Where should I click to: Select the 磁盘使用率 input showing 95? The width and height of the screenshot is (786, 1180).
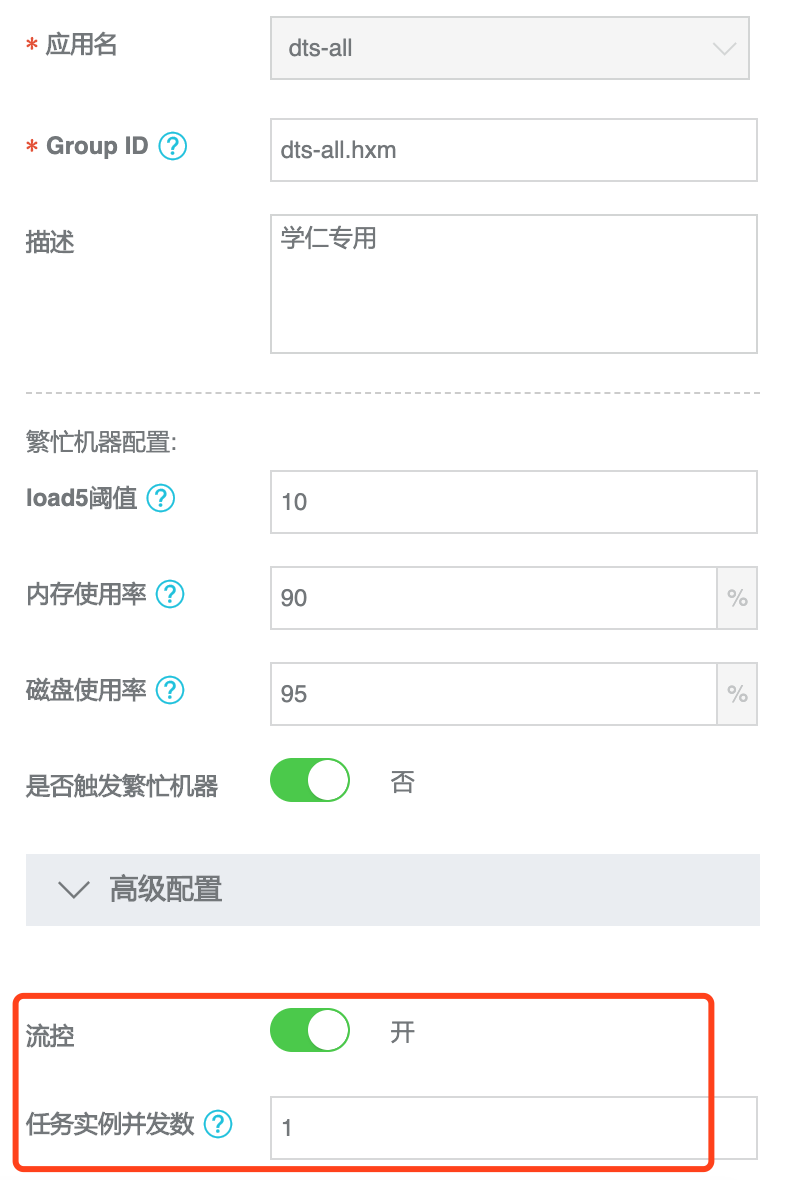point(493,694)
